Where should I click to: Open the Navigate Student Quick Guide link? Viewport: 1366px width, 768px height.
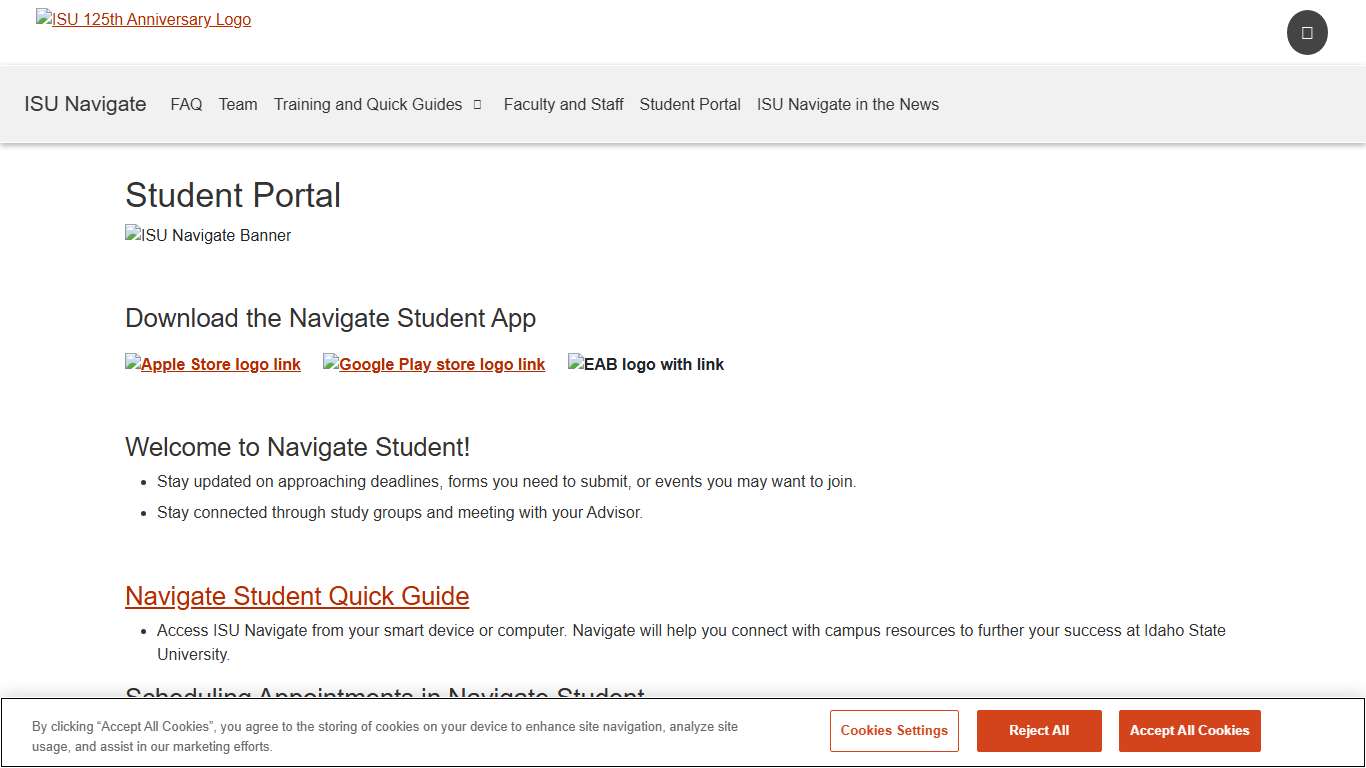(x=296, y=596)
